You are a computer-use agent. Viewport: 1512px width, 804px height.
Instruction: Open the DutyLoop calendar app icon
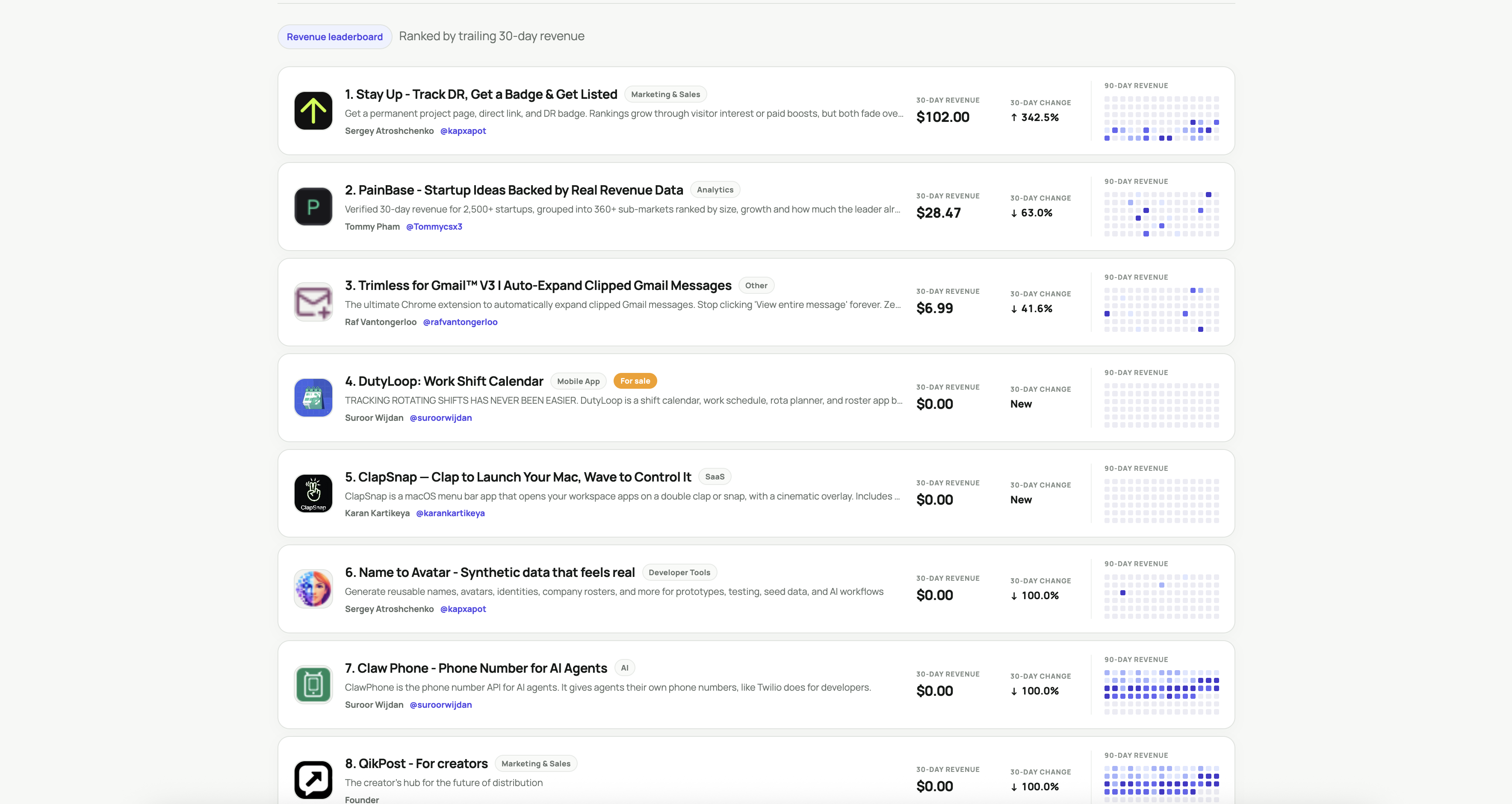point(313,397)
